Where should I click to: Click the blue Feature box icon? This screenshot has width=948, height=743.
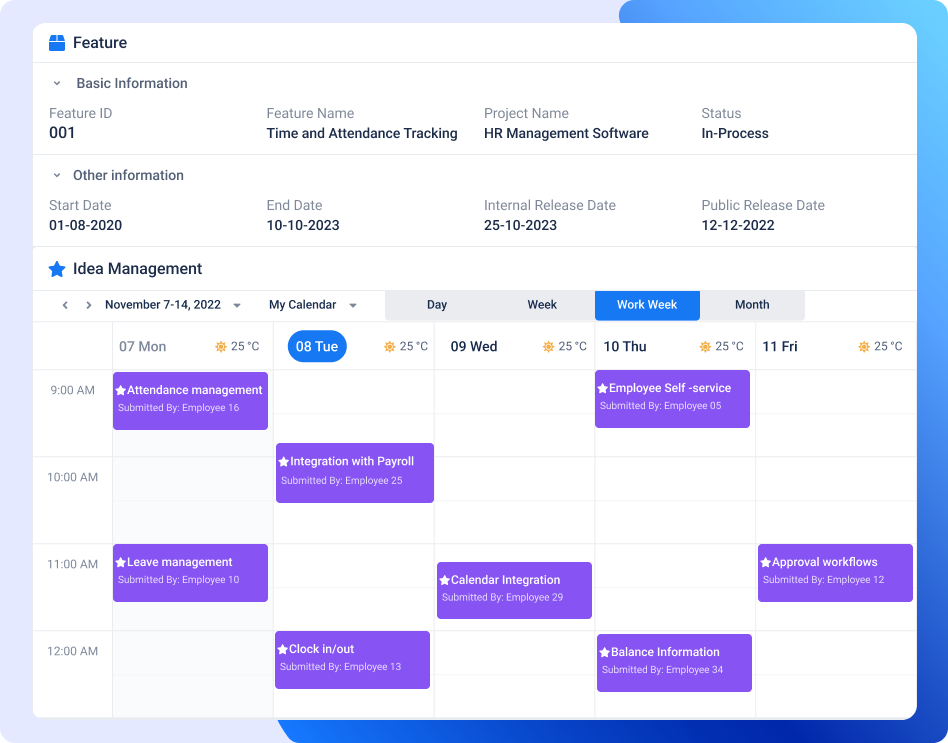click(x=57, y=43)
